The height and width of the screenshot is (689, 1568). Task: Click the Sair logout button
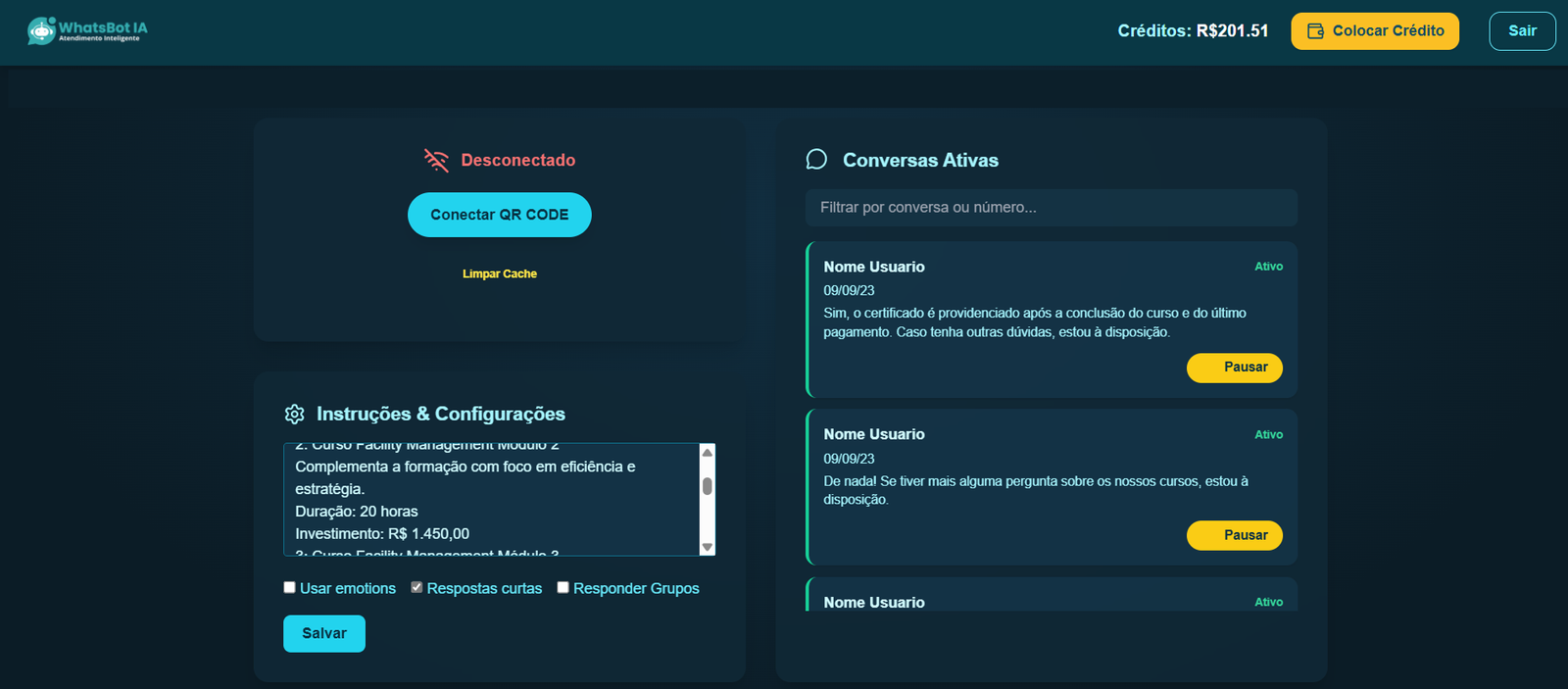click(1521, 31)
